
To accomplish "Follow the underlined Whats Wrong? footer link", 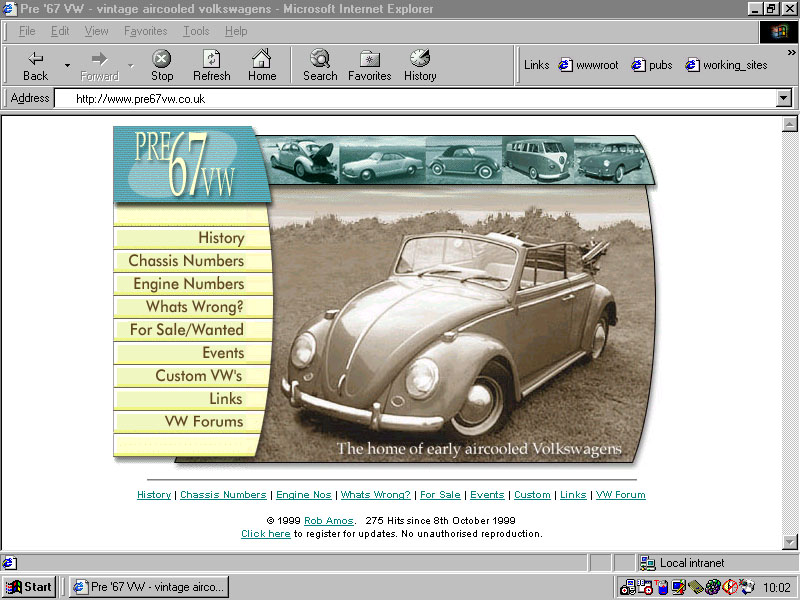I will point(376,494).
